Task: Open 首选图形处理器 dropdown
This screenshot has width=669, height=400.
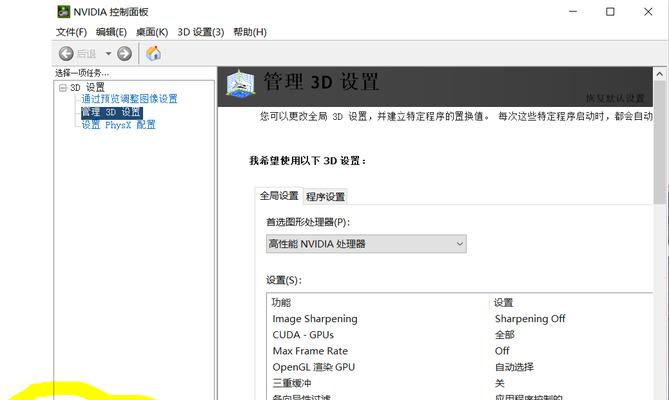Action: [366, 244]
